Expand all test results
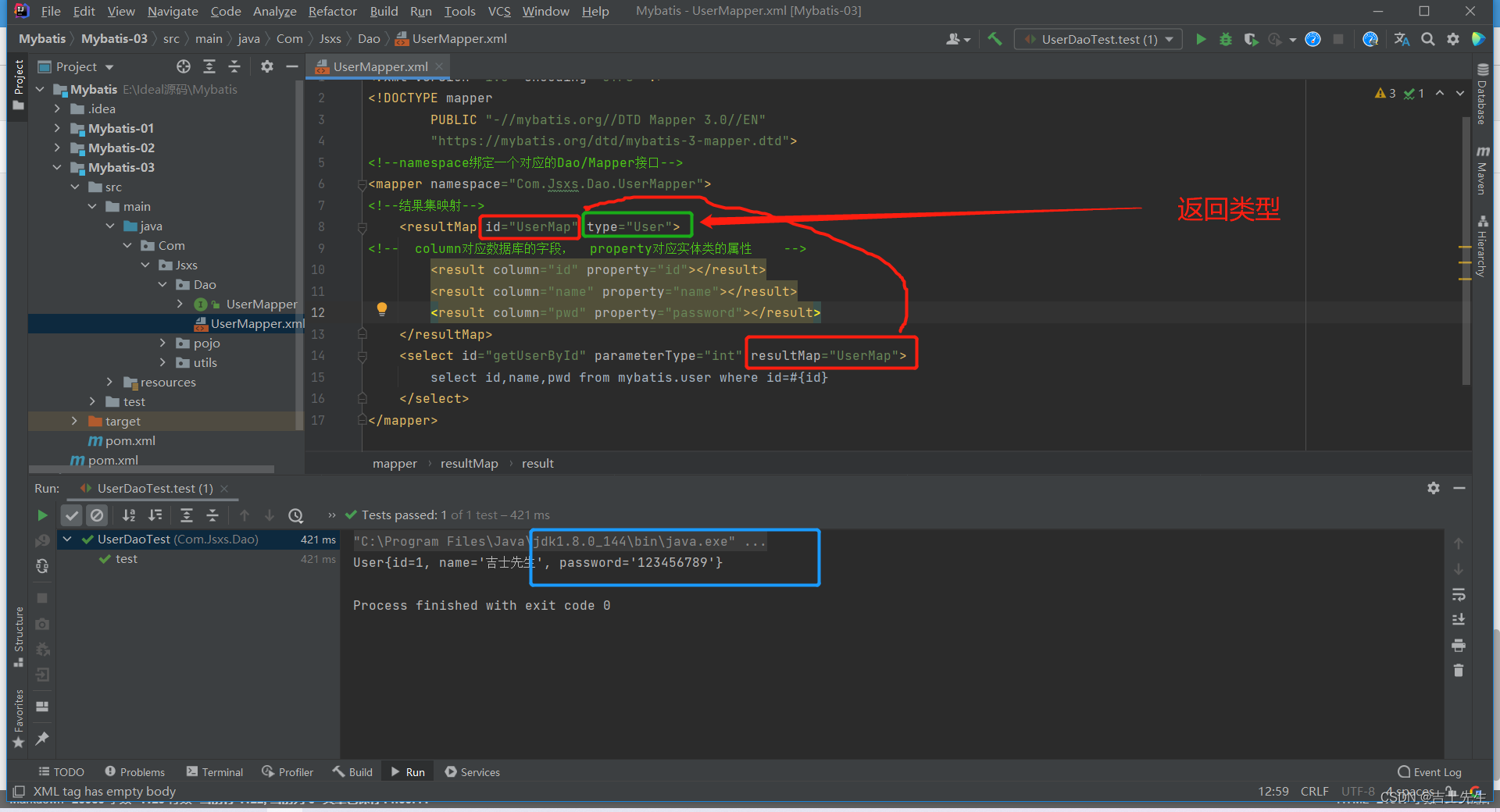This screenshot has height=812, width=1500. tap(187, 515)
